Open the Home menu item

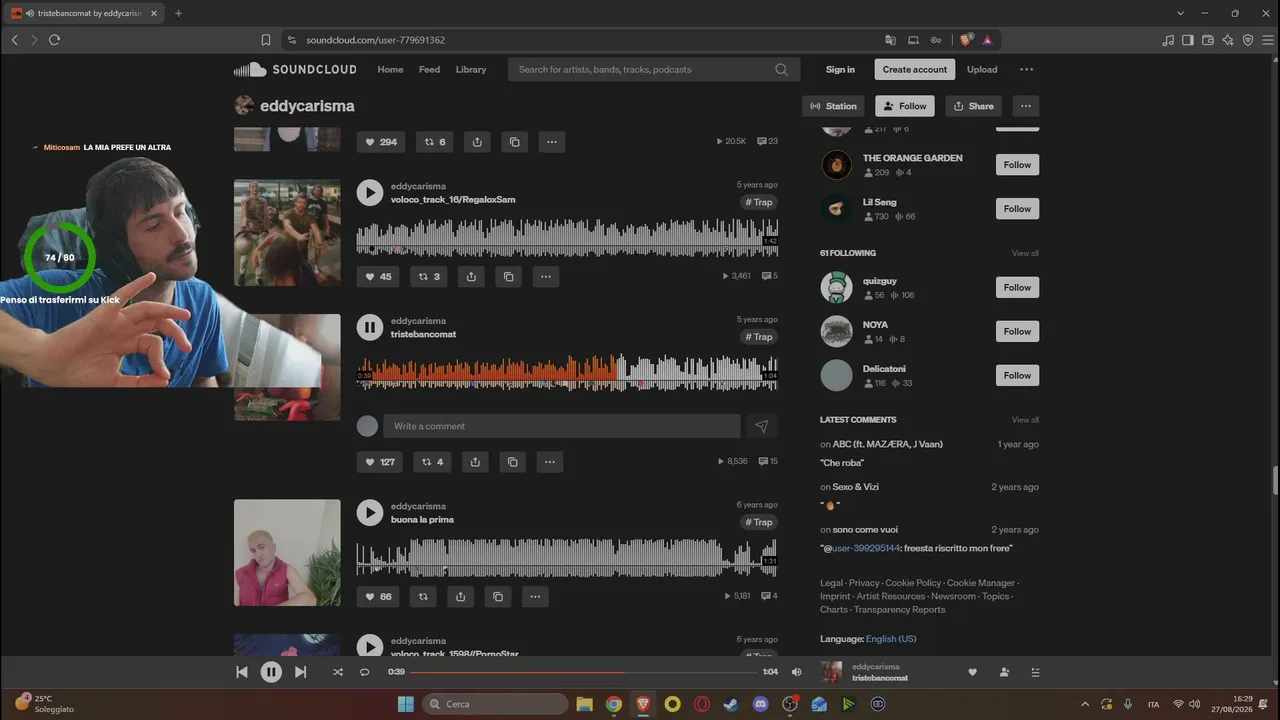point(390,70)
